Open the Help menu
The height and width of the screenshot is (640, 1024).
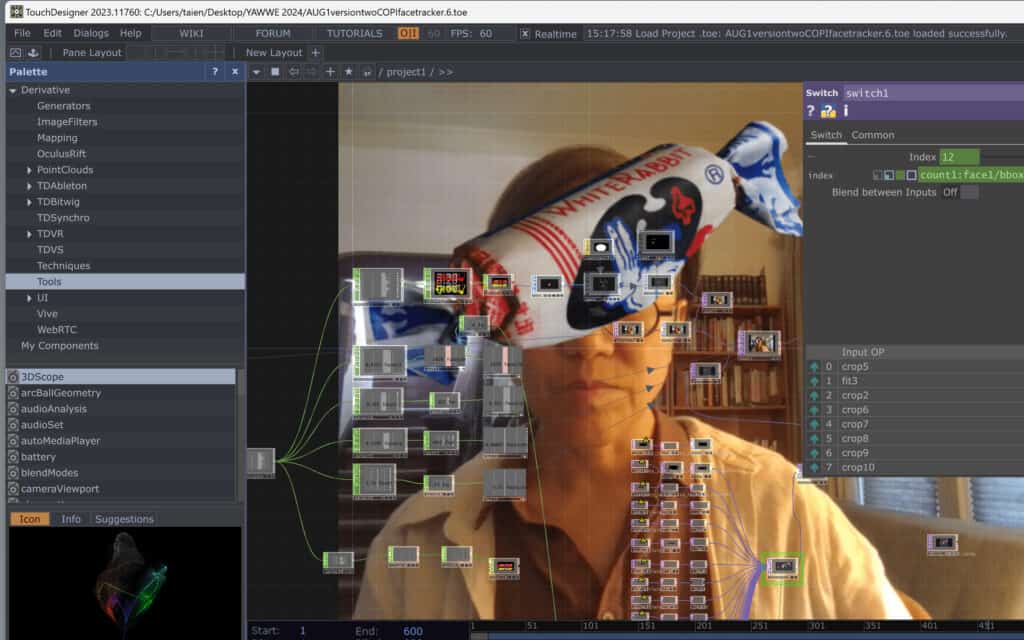click(x=131, y=33)
